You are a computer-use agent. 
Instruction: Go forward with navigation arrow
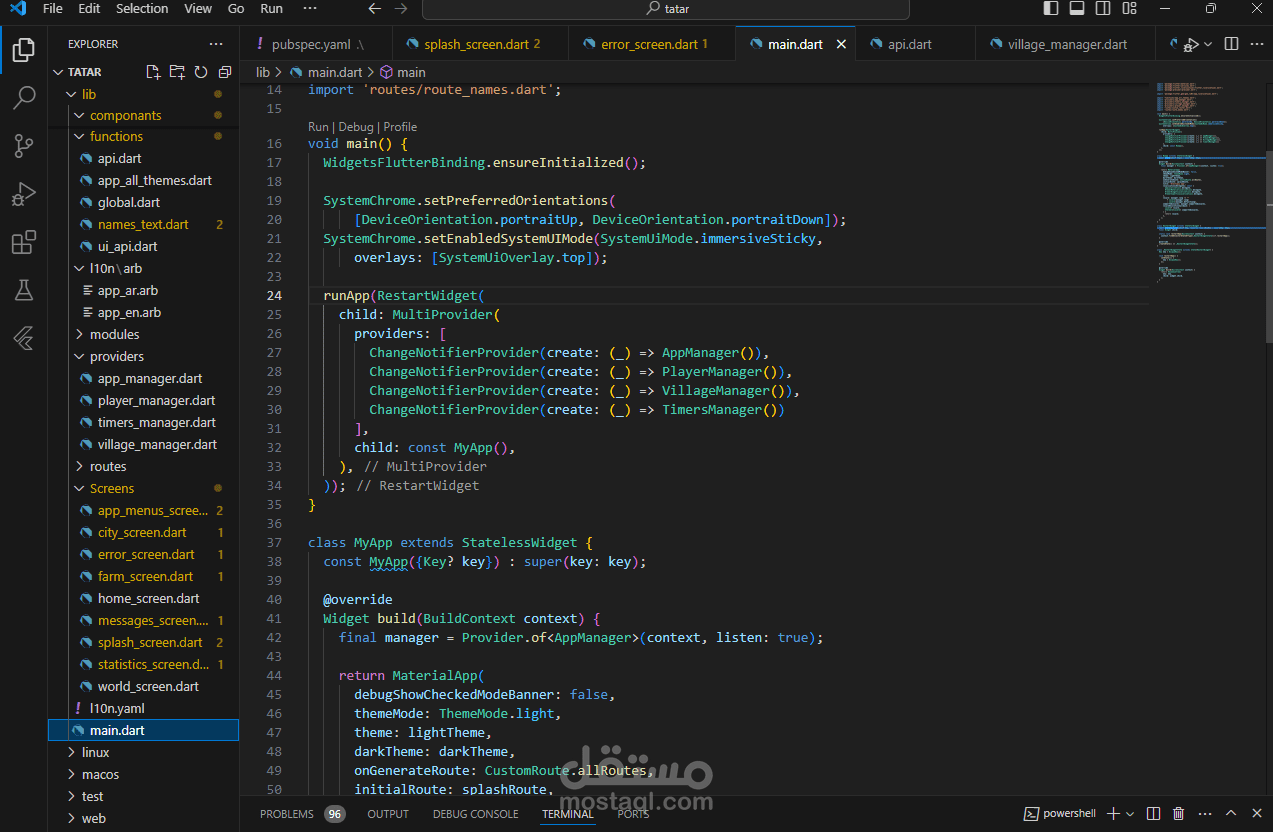[x=401, y=8]
